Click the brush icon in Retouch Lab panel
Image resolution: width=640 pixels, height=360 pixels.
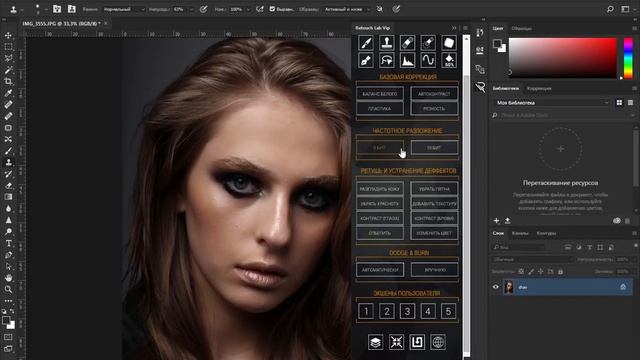coord(366,42)
